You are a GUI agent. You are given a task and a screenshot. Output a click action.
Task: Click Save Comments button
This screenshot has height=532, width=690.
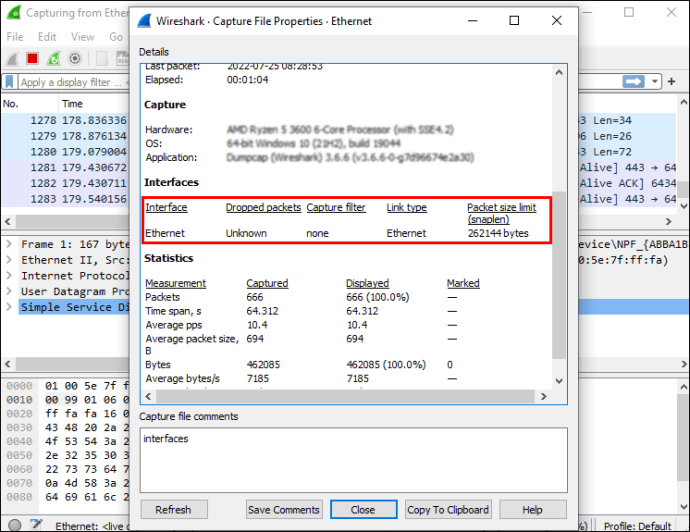pos(284,510)
